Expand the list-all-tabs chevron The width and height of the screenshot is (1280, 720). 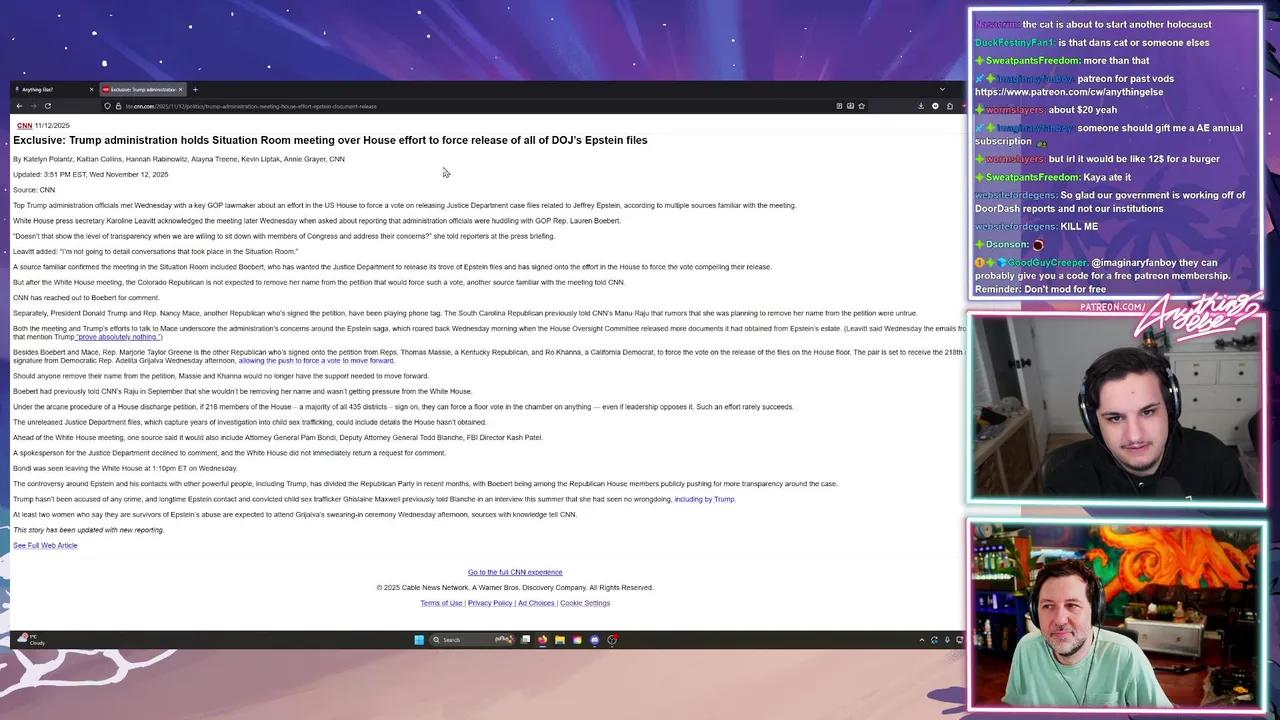click(942, 89)
